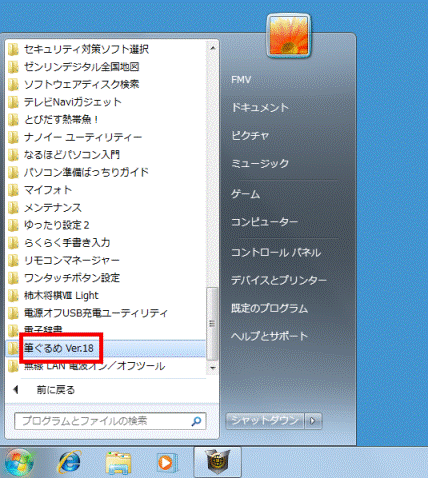Click the search programs and files box
Screen dimensions: 428x478
pos(110,421)
